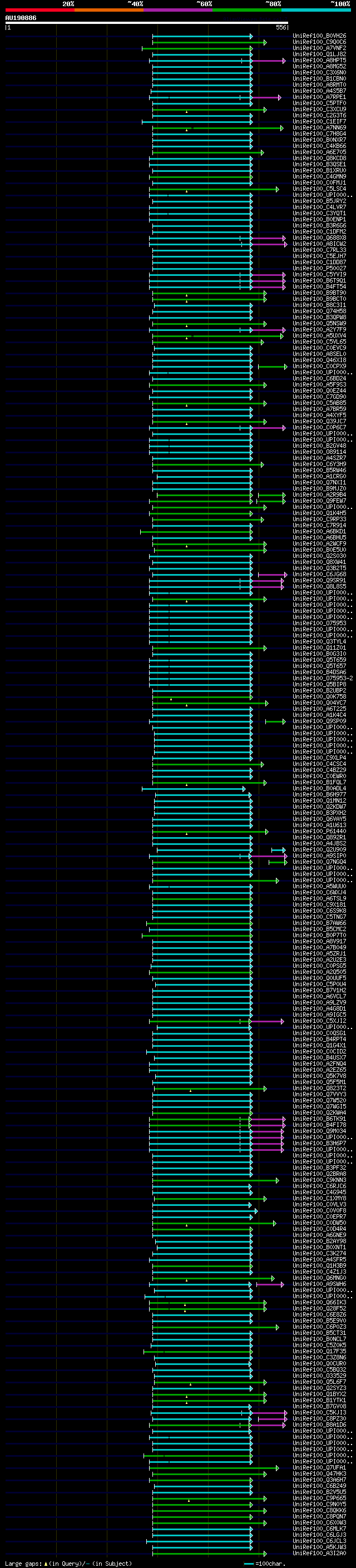The height and width of the screenshot is (1568, 356).
Task: Select hit label UniRef100_A6BKD1
Action: 319,531
